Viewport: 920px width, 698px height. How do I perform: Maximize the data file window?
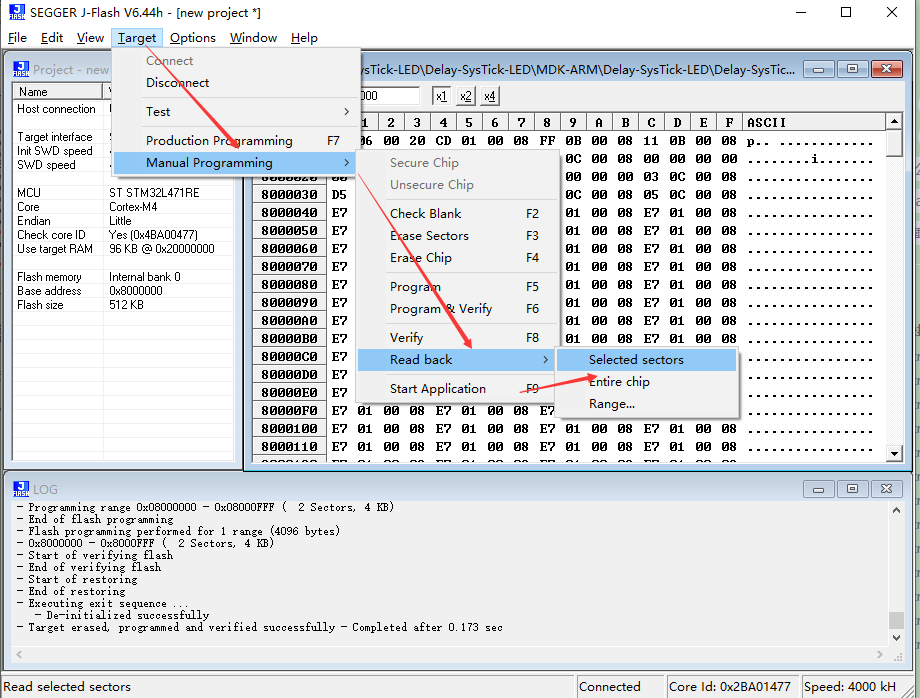(x=853, y=69)
